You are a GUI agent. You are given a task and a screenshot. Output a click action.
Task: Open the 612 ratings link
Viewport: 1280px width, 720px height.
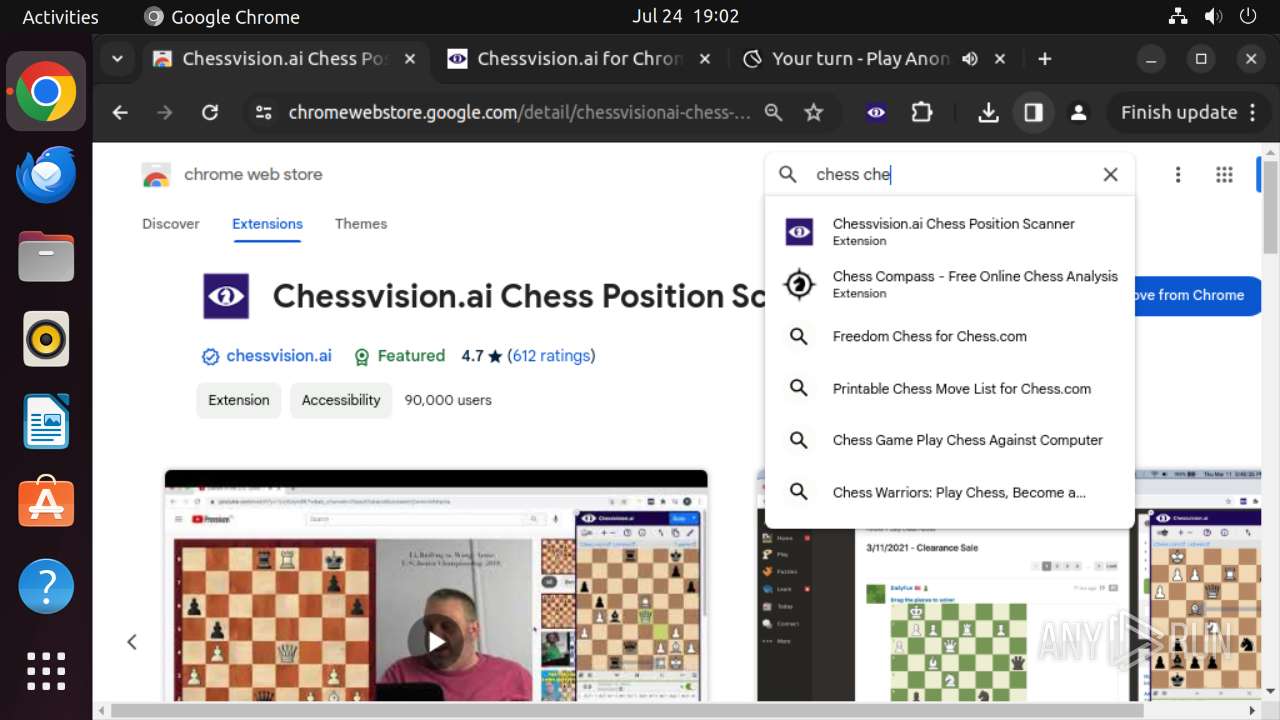click(x=552, y=356)
